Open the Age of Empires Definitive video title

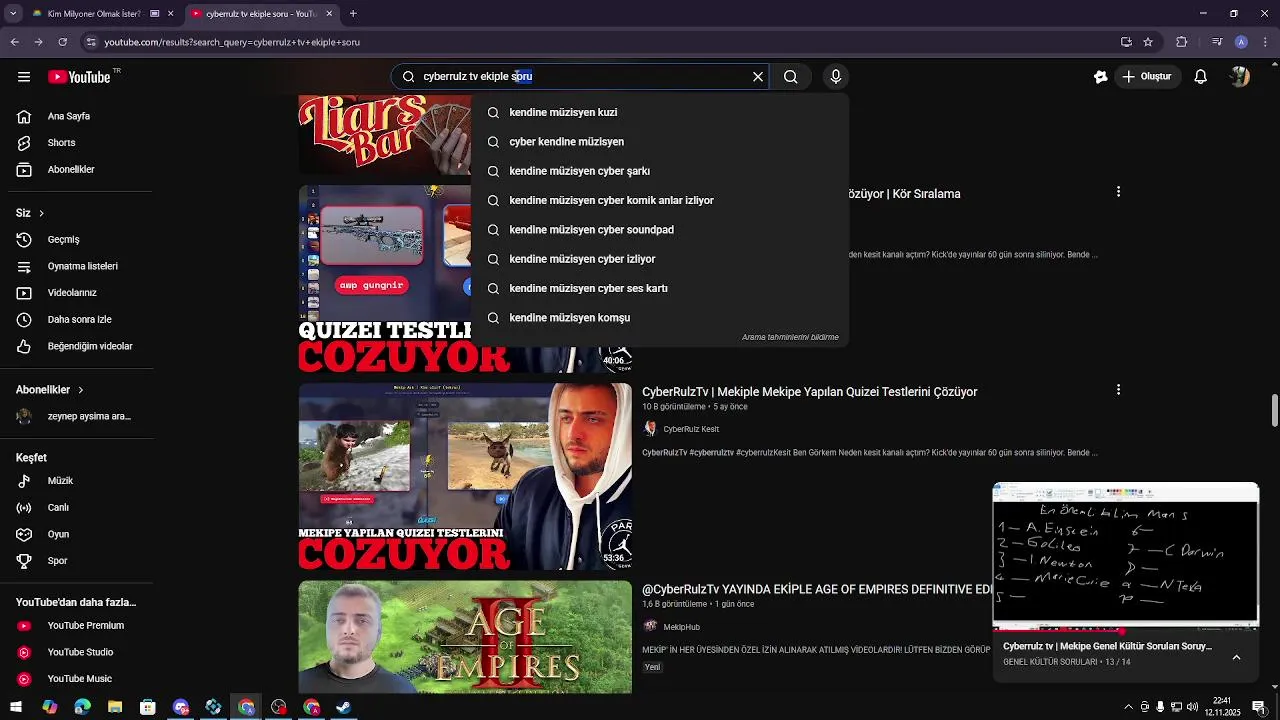pos(816,590)
